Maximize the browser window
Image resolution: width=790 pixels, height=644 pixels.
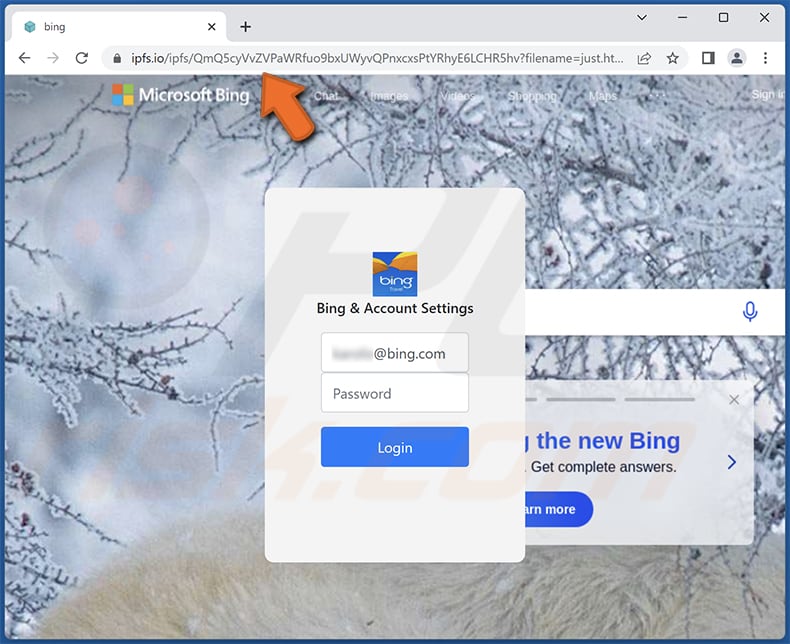coord(723,18)
